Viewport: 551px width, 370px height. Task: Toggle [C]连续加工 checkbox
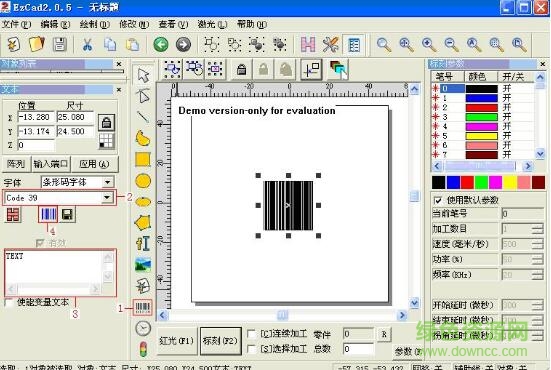(251, 333)
